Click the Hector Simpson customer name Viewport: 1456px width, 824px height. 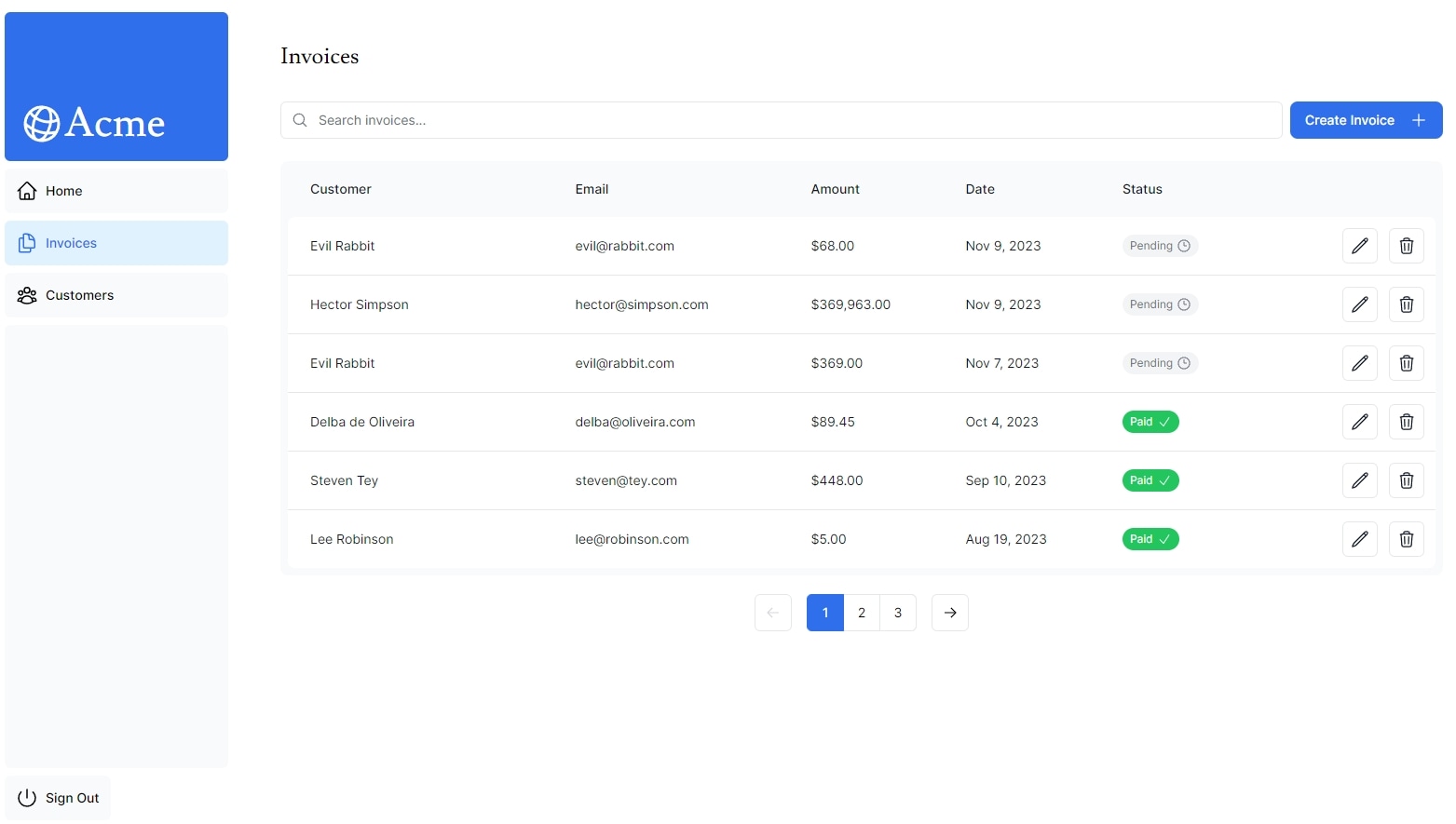[360, 304]
